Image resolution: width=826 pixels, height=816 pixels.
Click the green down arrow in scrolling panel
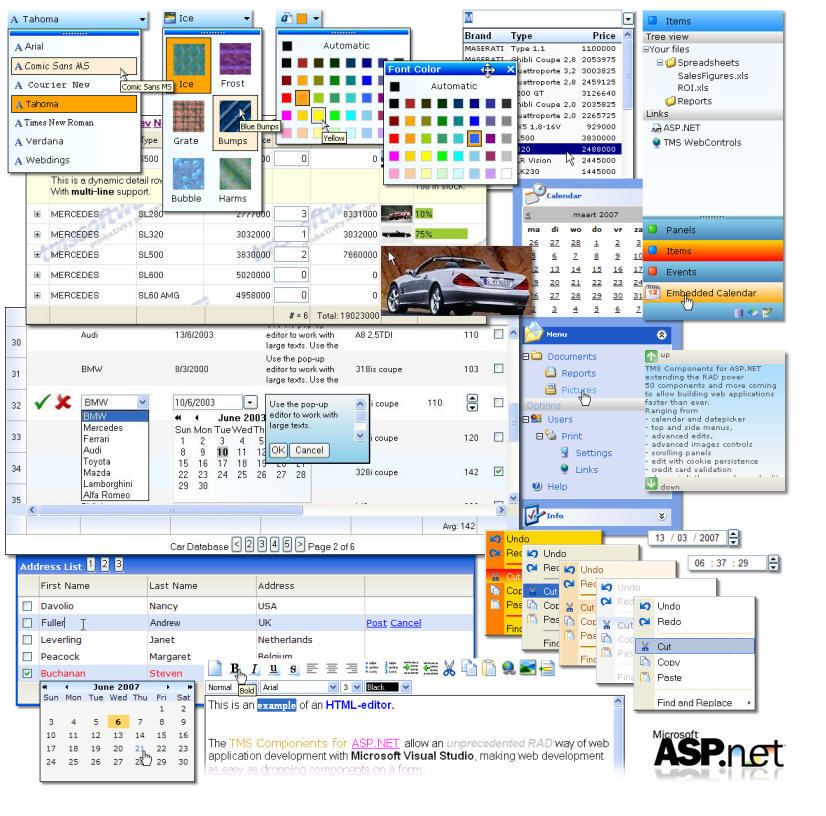(652, 483)
